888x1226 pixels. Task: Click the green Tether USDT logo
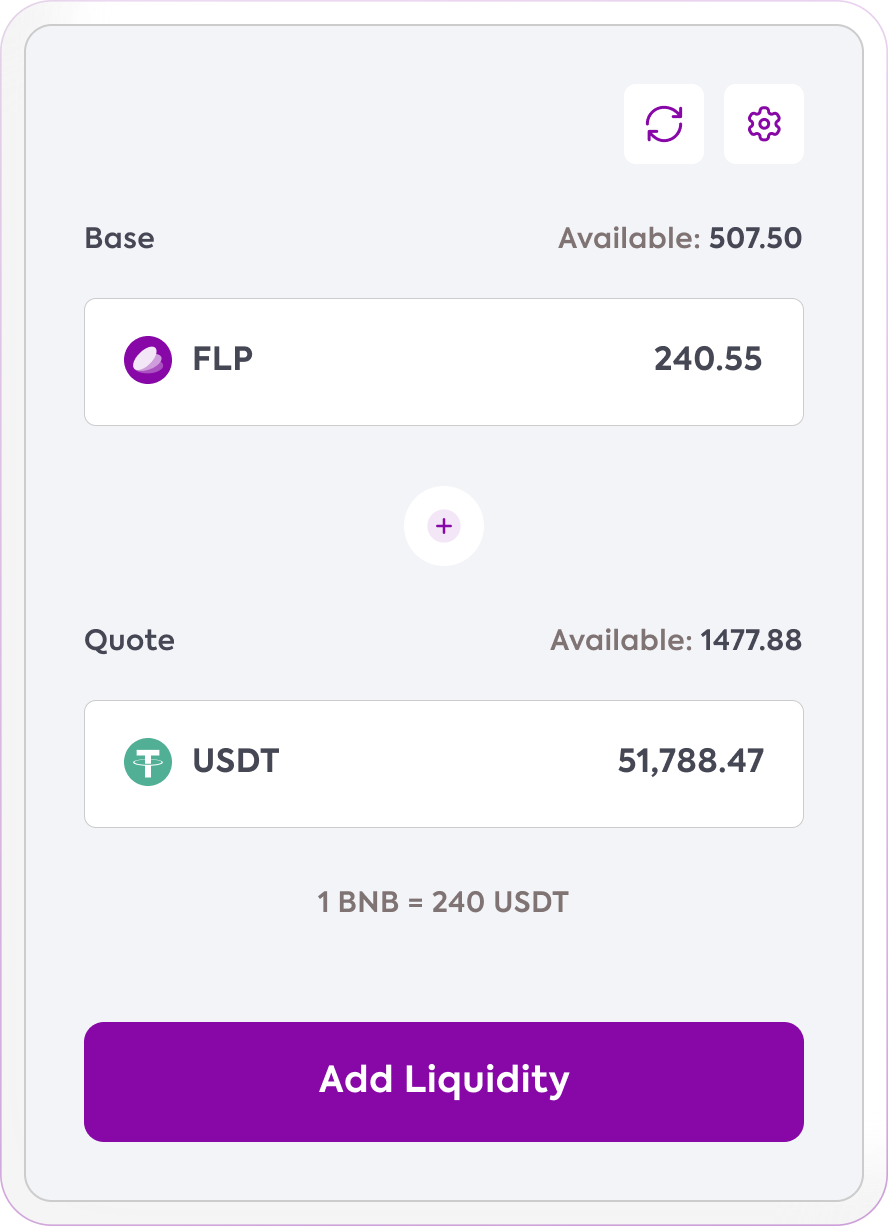click(x=148, y=762)
